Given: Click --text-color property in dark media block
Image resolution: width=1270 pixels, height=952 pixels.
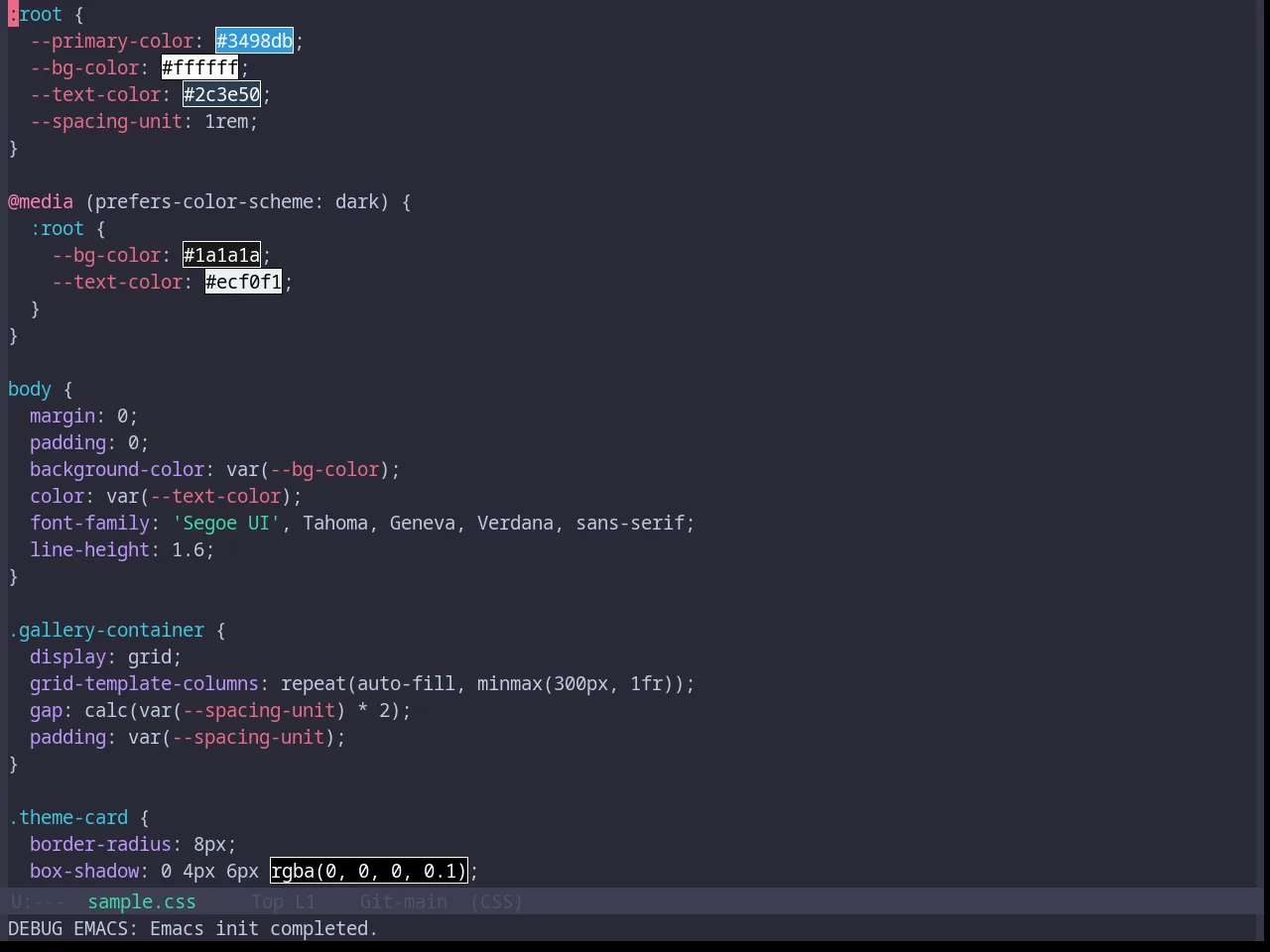Looking at the screenshot, I should (117, 282).
